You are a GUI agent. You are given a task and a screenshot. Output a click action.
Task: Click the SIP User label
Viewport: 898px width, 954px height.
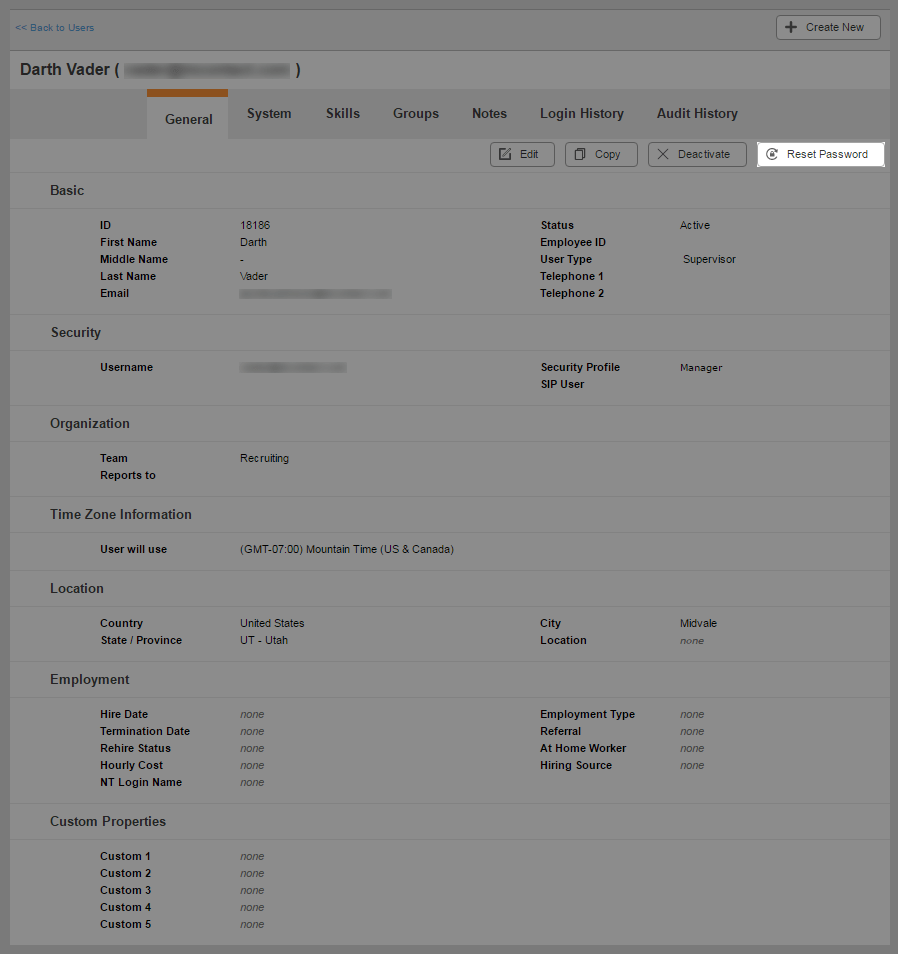point(562,385)
